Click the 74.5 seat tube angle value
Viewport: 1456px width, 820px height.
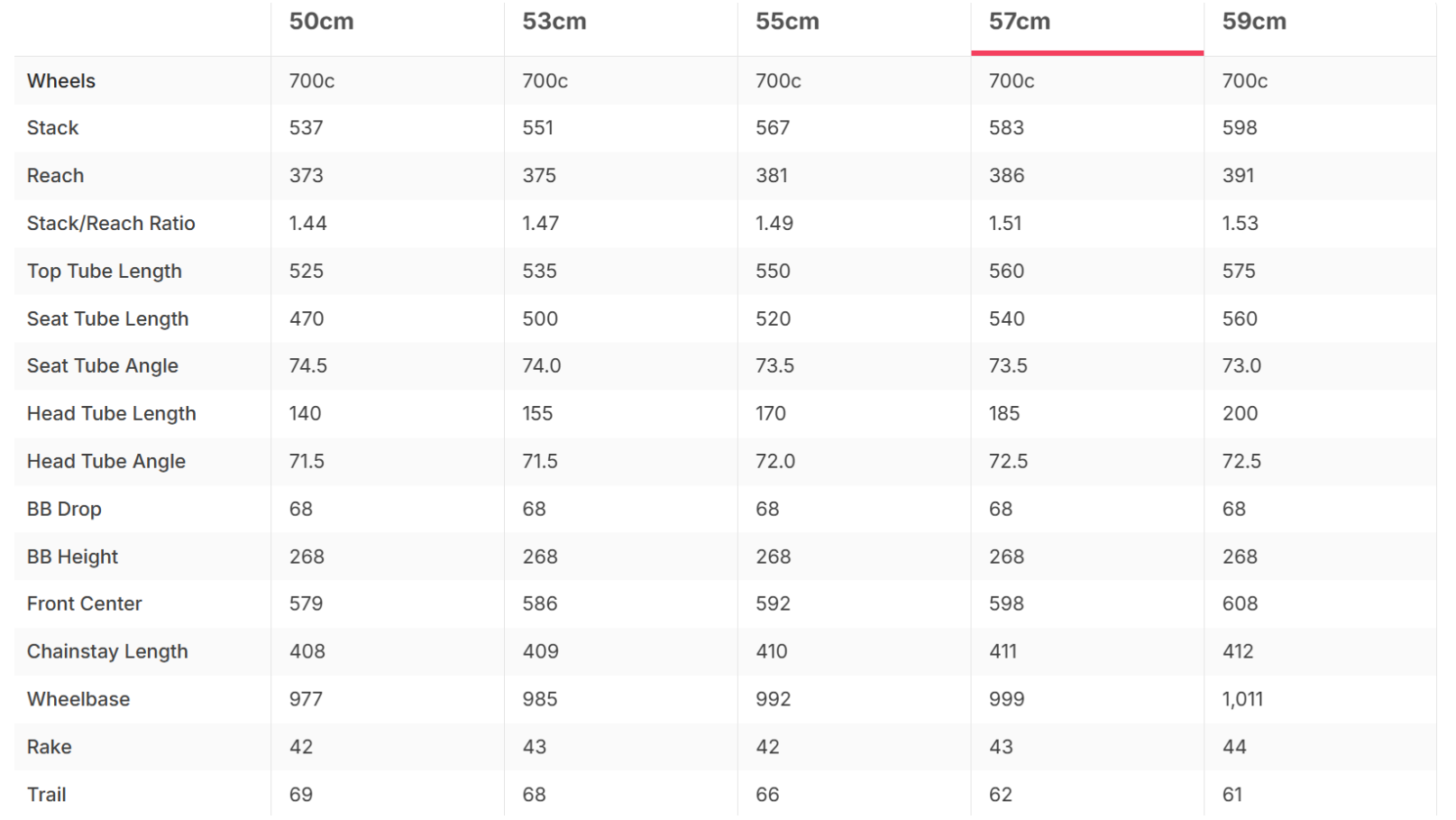(x=308, y=366)
